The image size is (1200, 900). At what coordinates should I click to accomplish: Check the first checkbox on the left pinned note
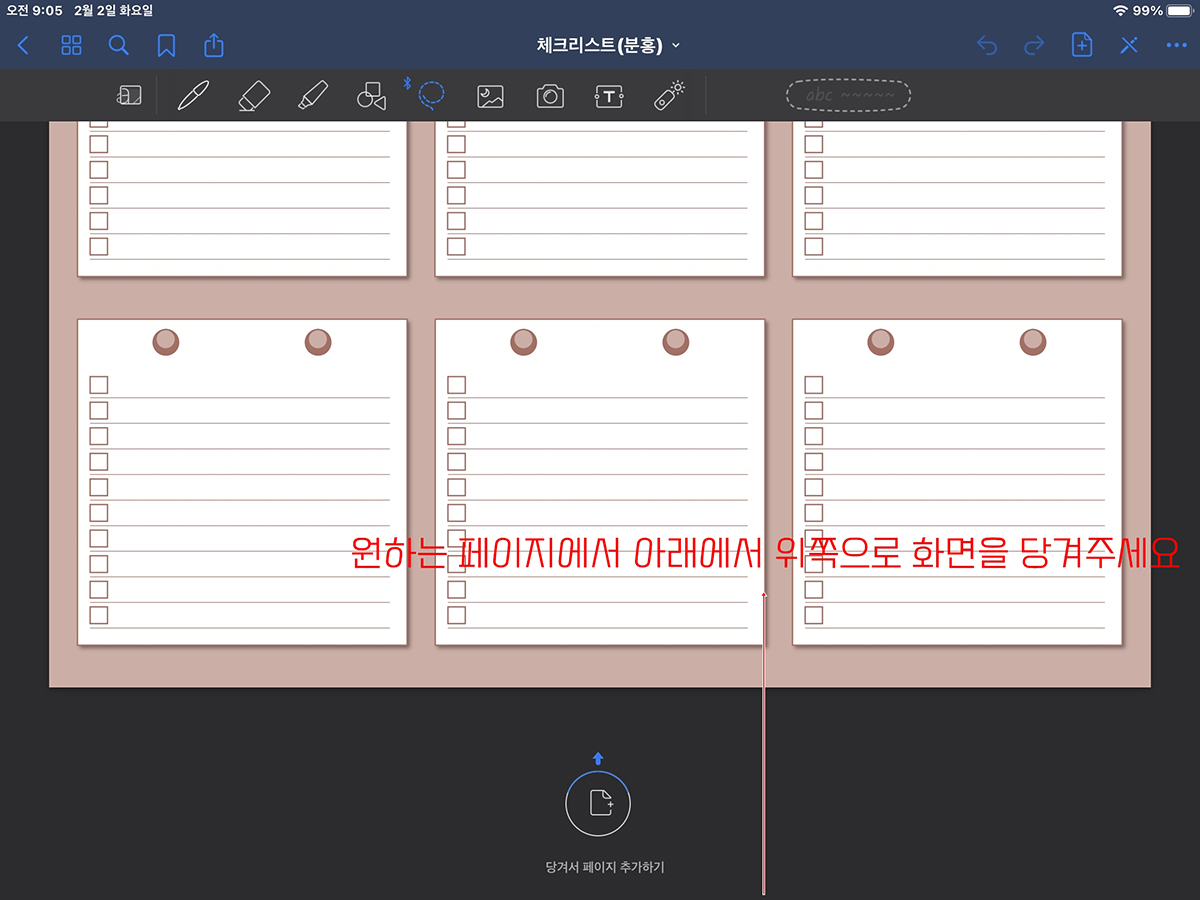point(99,385)
